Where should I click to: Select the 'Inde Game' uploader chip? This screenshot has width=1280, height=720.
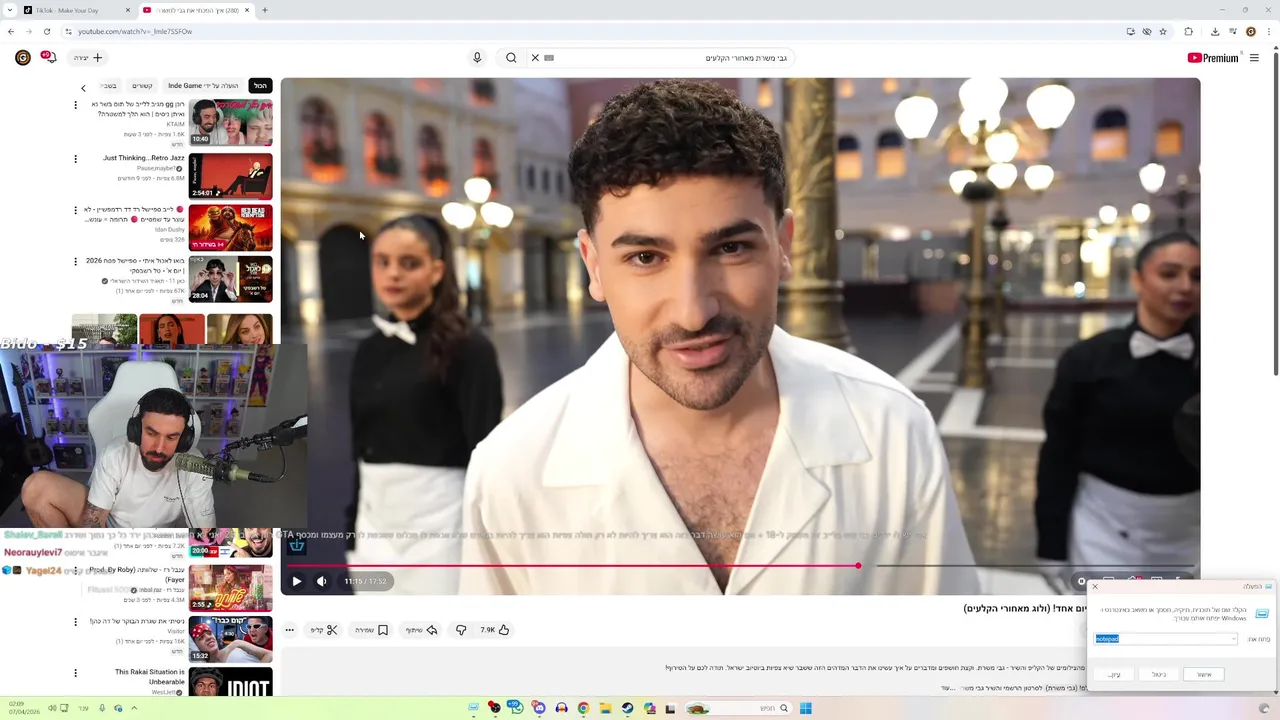203,86
